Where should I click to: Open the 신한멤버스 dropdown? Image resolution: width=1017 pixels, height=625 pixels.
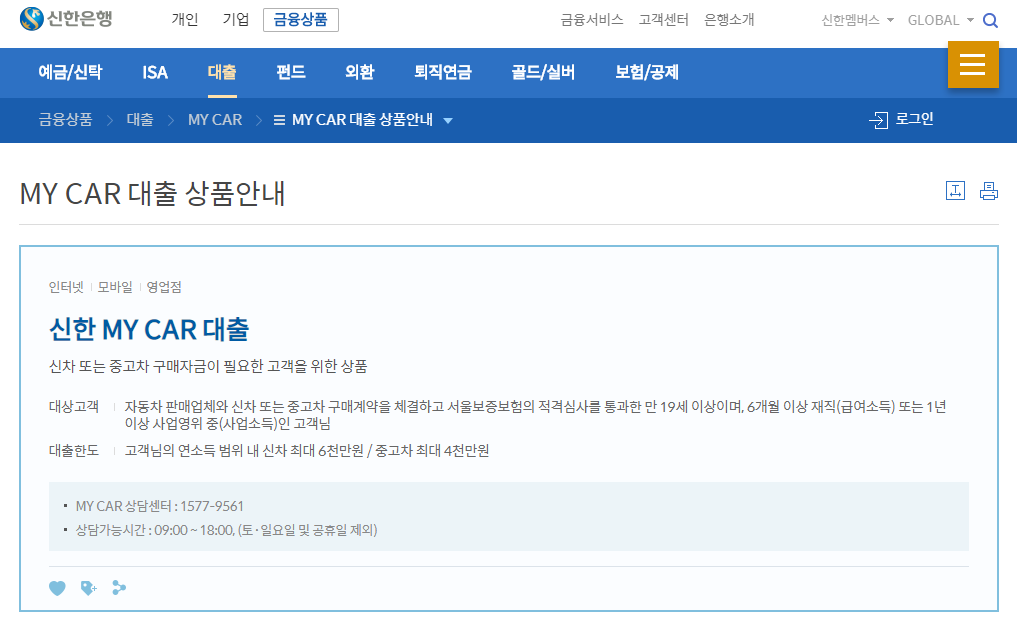click(857, 20)
